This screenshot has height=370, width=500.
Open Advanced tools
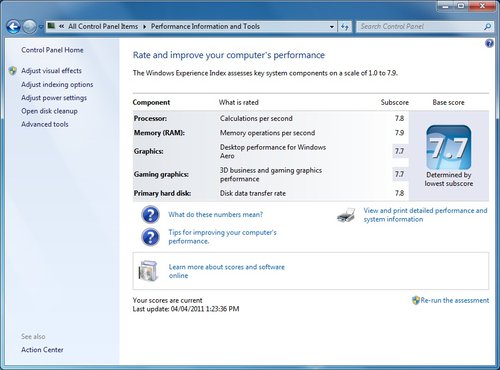45,124
